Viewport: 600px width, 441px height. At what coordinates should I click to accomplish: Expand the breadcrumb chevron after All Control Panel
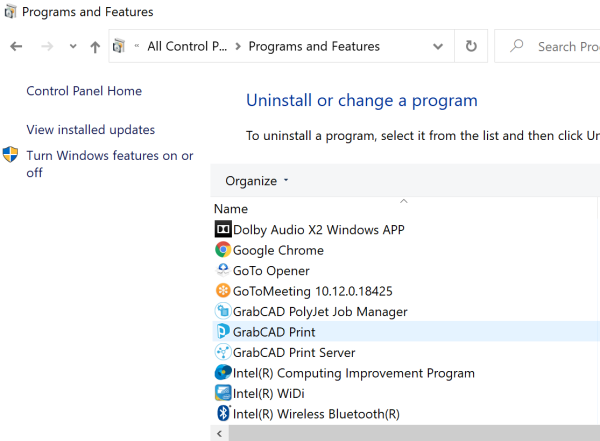coord(238,47)
